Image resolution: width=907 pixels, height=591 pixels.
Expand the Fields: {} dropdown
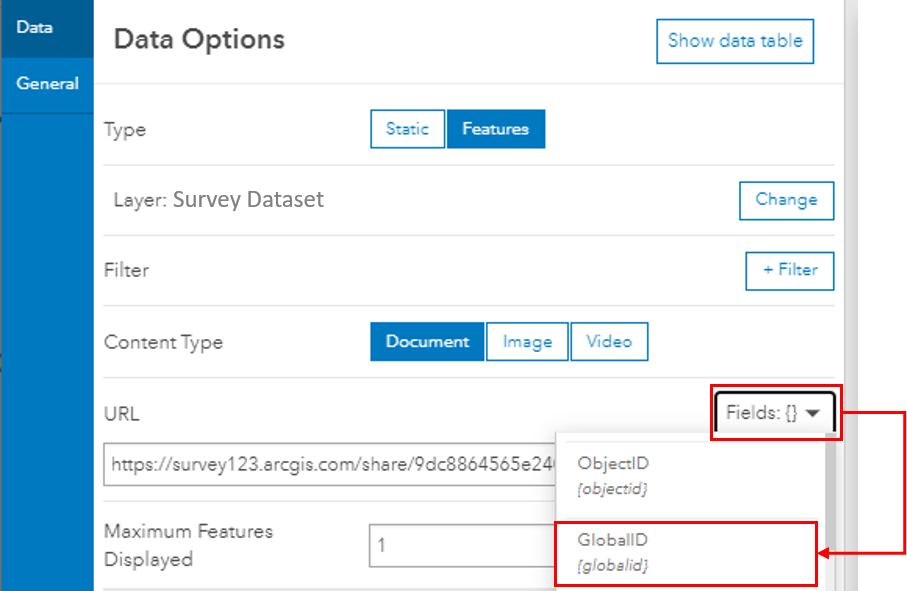point(775,412)
